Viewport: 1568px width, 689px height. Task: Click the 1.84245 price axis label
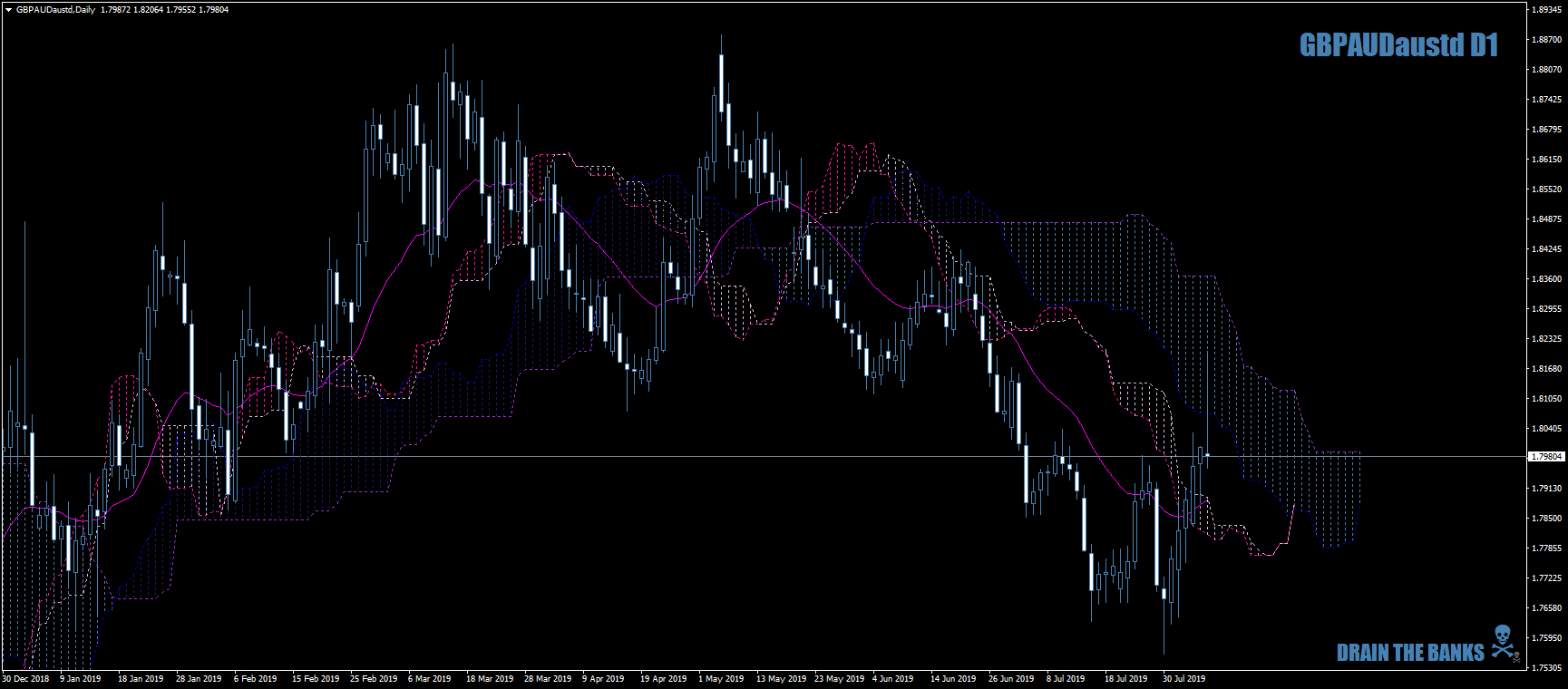(1547, 249)
